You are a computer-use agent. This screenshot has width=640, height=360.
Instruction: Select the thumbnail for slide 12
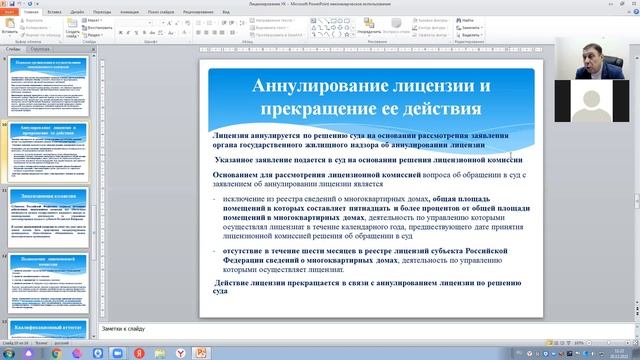pos(48,283)
